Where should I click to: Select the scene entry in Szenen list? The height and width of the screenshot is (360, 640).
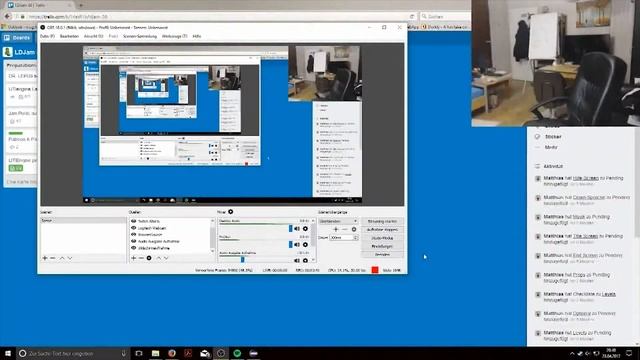[83, 220]
